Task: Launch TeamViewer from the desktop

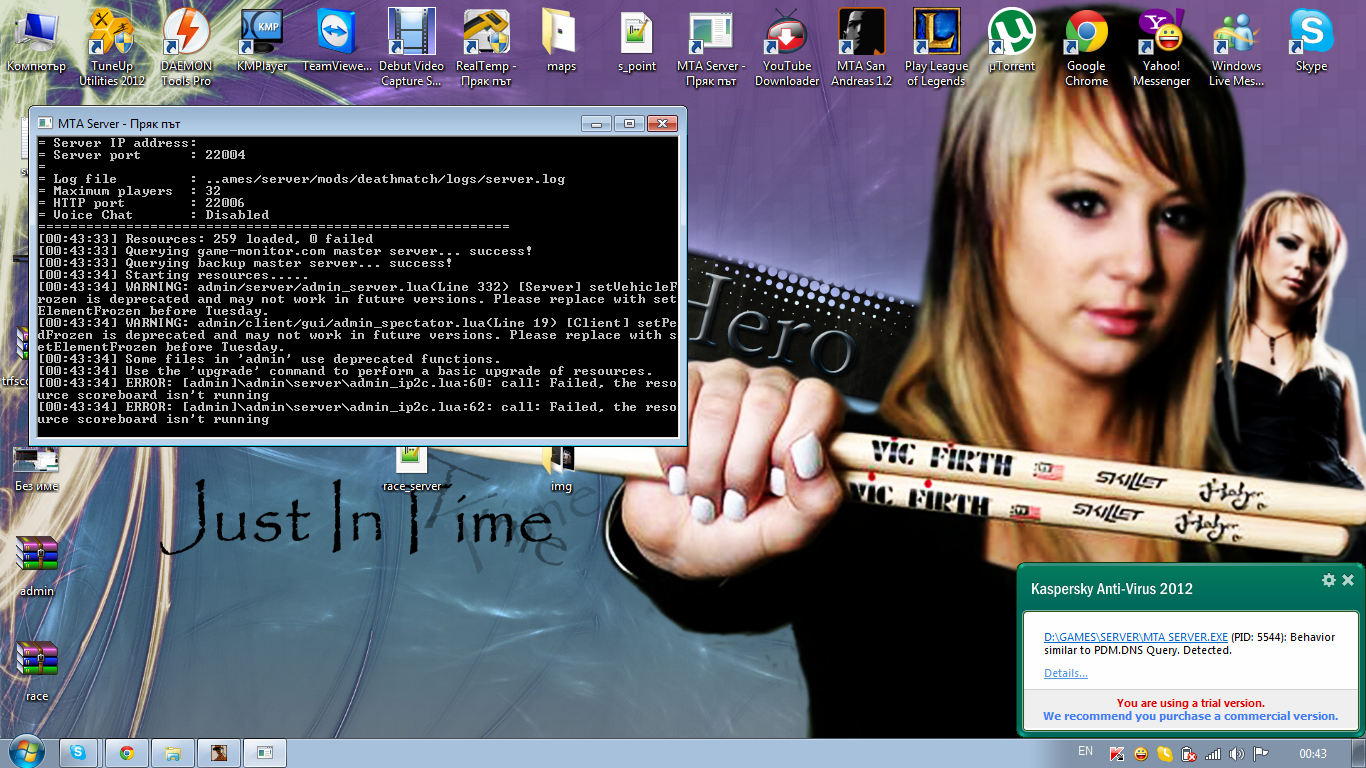Action: point(336,34)
